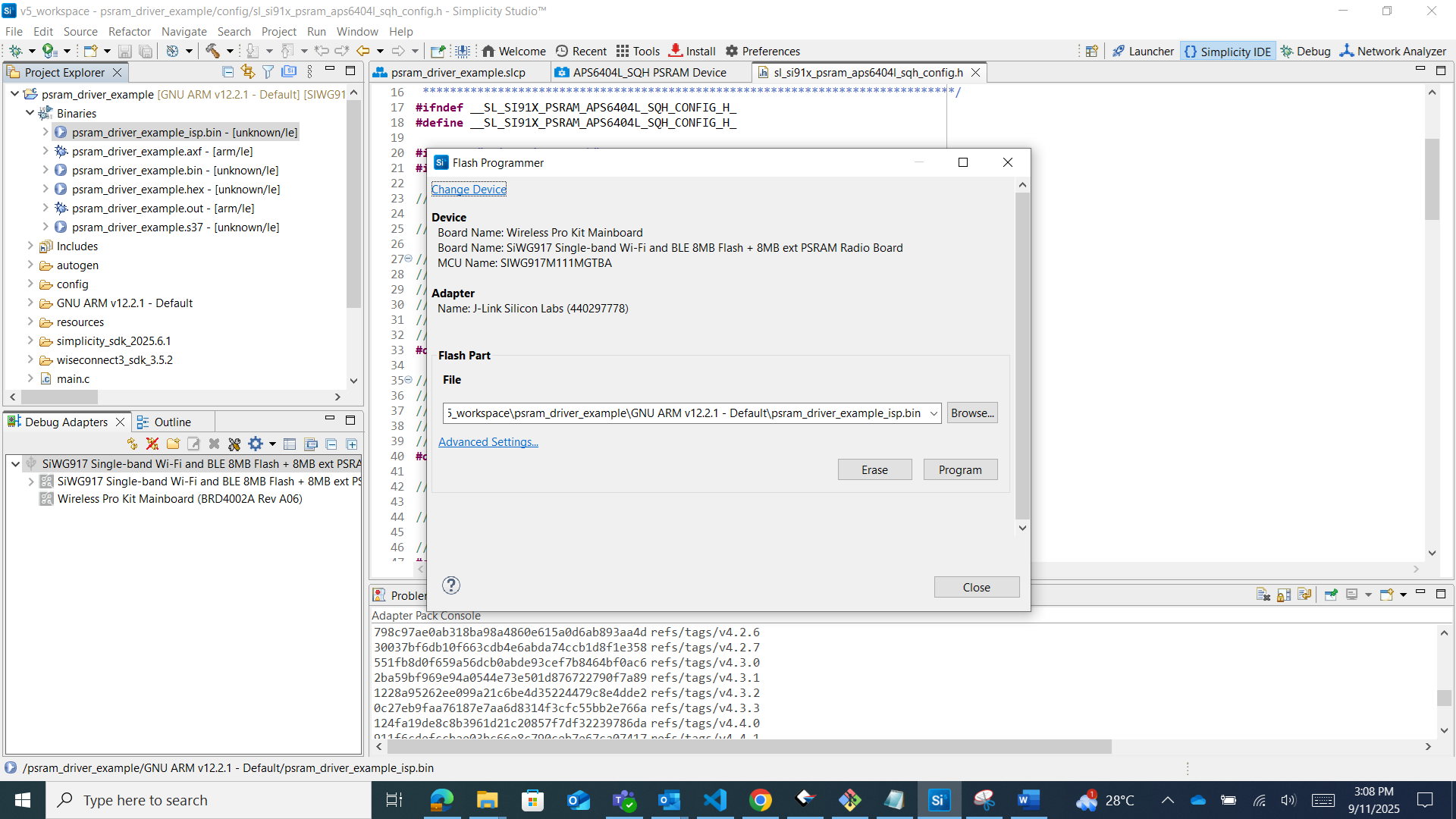Image resolution: width=1456 pixels, height=819 pixels.
Task: Click the Build hammer icon
Action: click(212, 51)
